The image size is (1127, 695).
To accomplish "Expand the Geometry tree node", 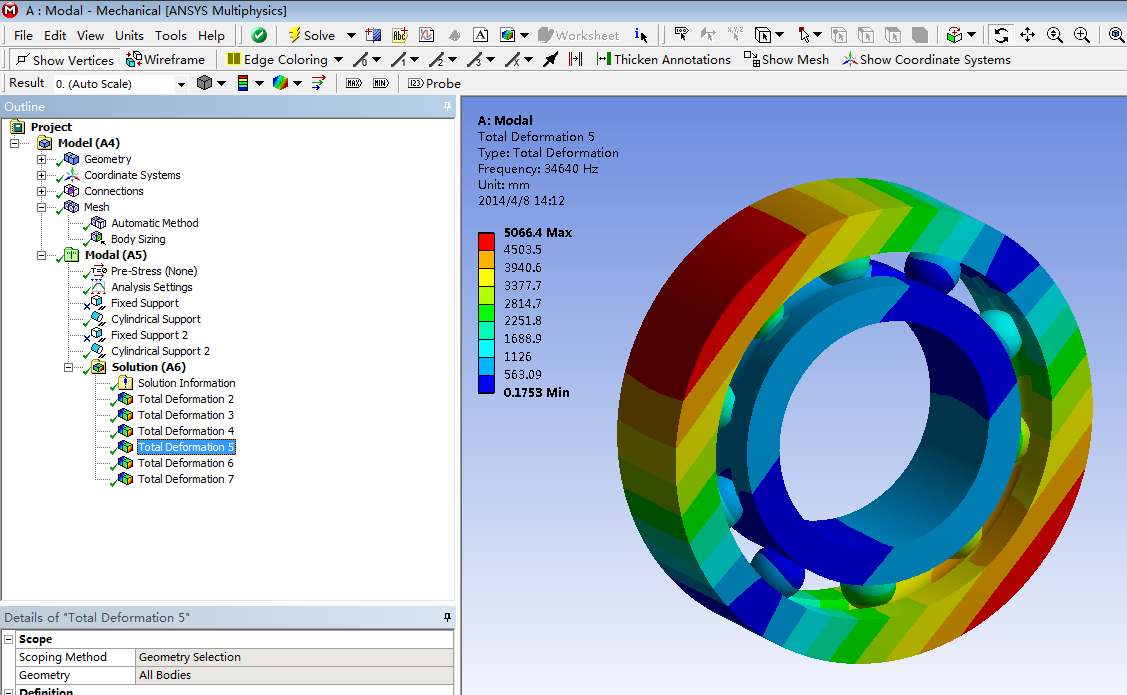I will (x=42, y=160).
